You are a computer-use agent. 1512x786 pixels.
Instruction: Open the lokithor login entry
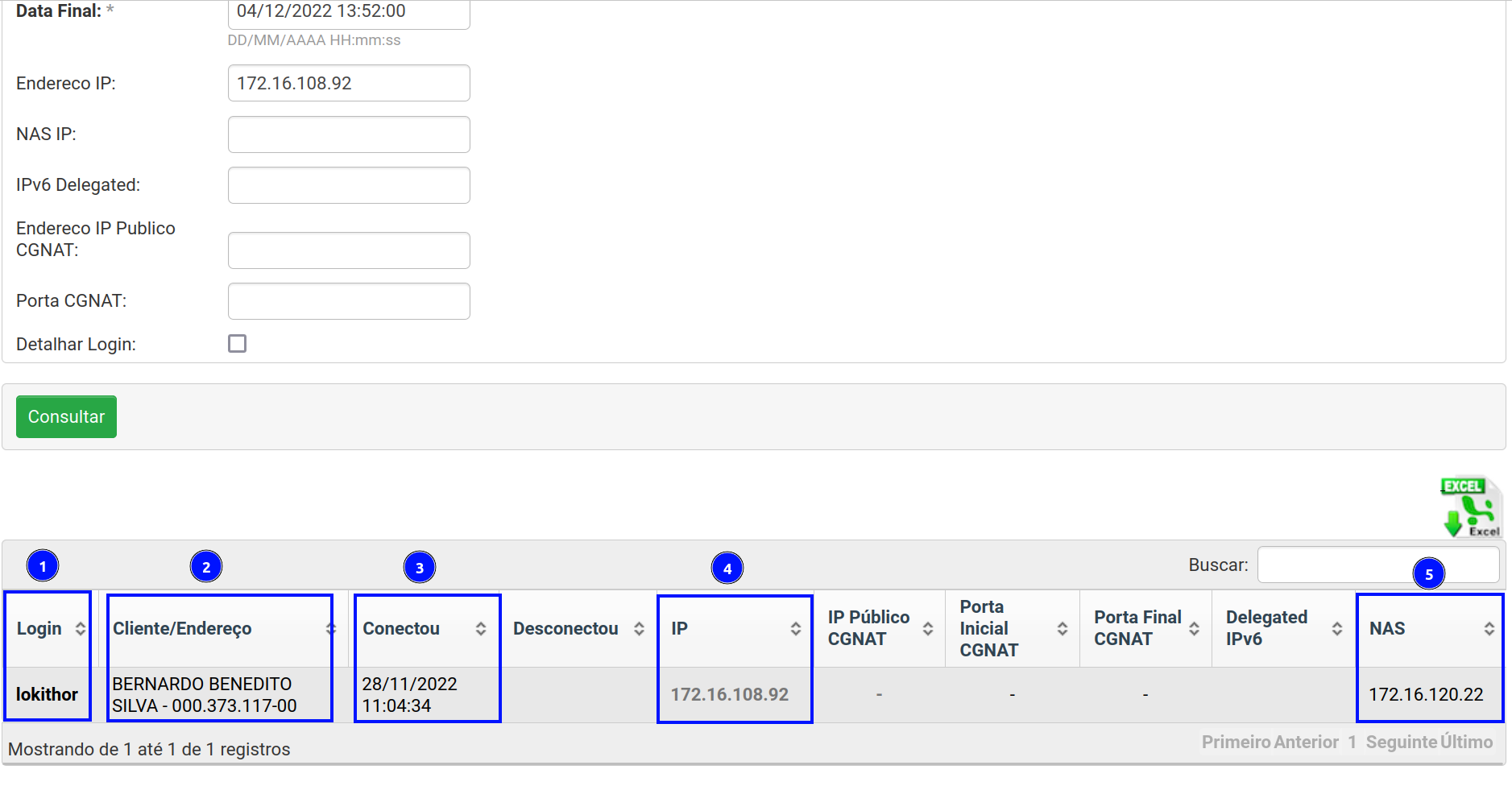point(47,694)
